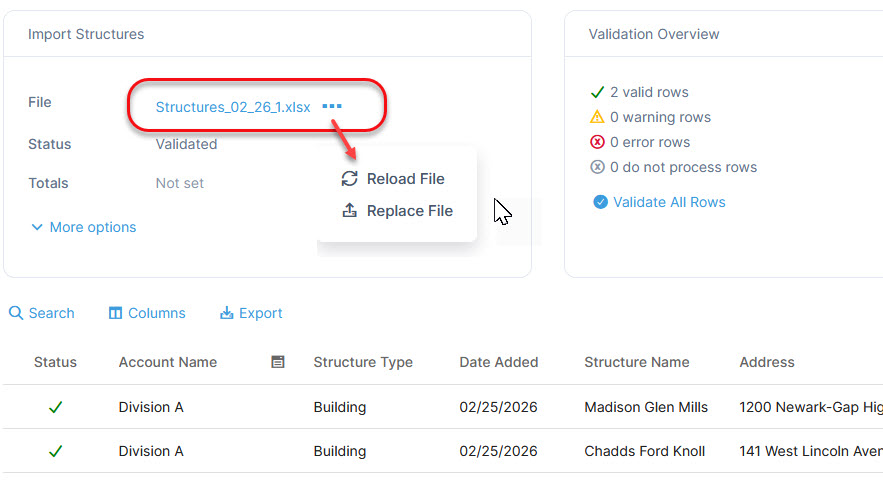Screen dimensions: 883x497
Task: Click the Status column header
Action: coord(55,362)
